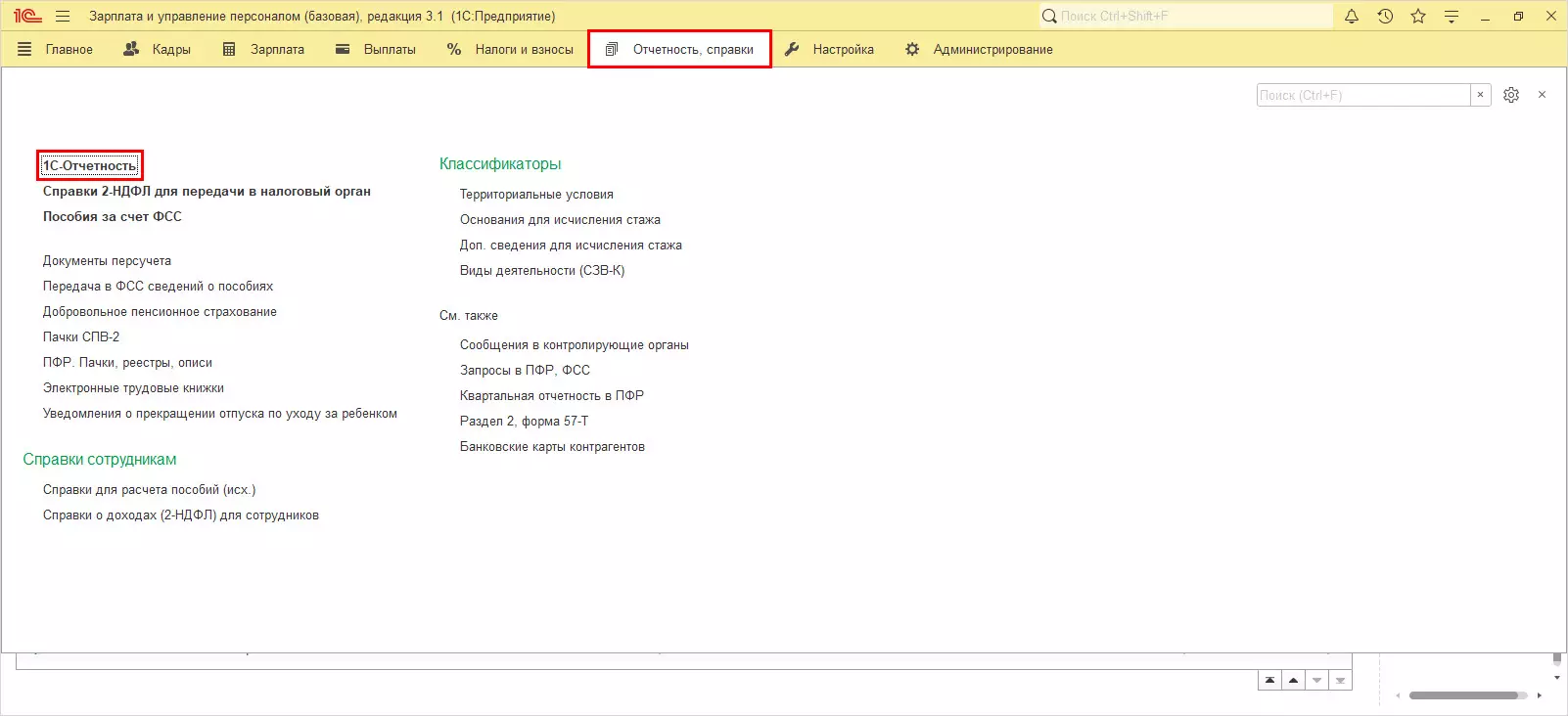This screenshot has height=716, width=1568.
Task: Go to the Настройка section
Action: pos(829,49)
